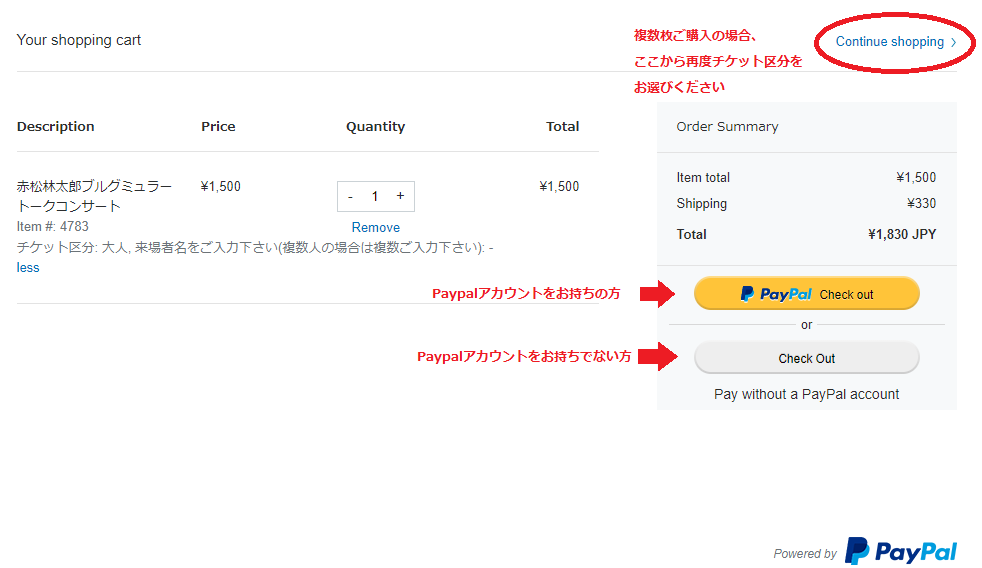Click the Pay without a PayPal account text
982x568 pixels.
(x=807, y=394)
